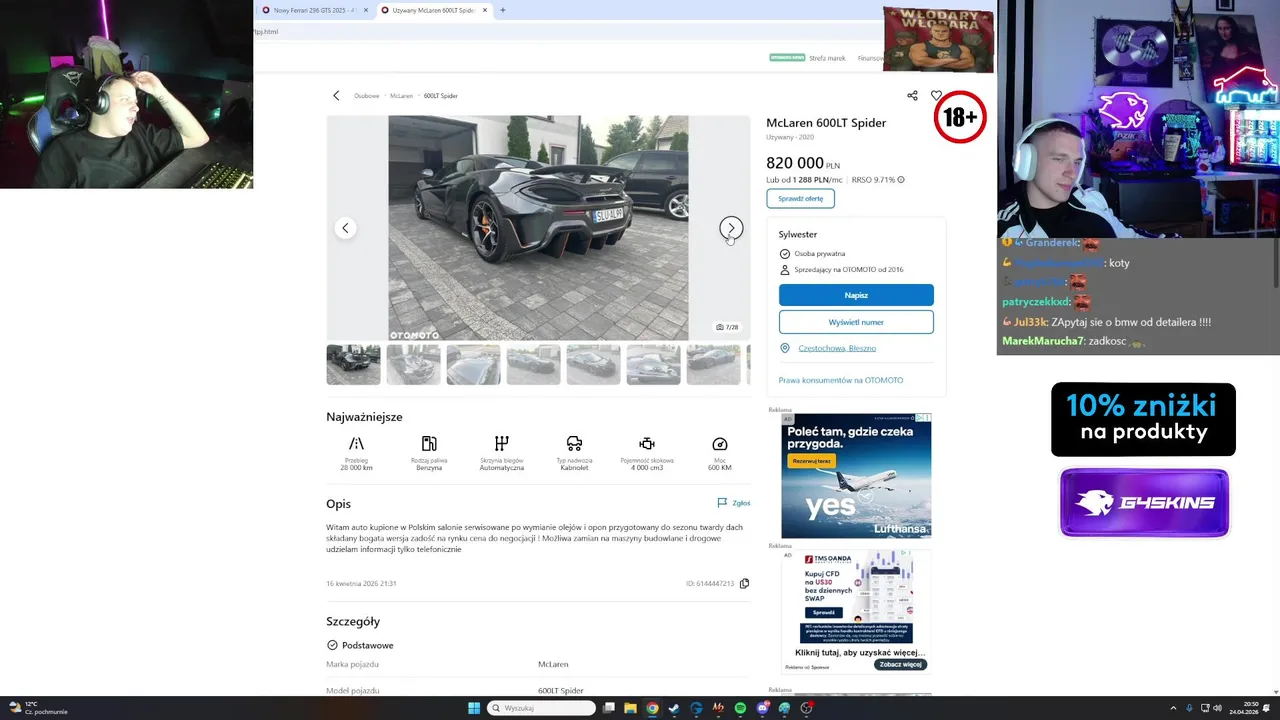Click the photo counter 7/28 icon
Viewport: 1280px width, 720px height.
pyautogui.click(x=727, y=327)
